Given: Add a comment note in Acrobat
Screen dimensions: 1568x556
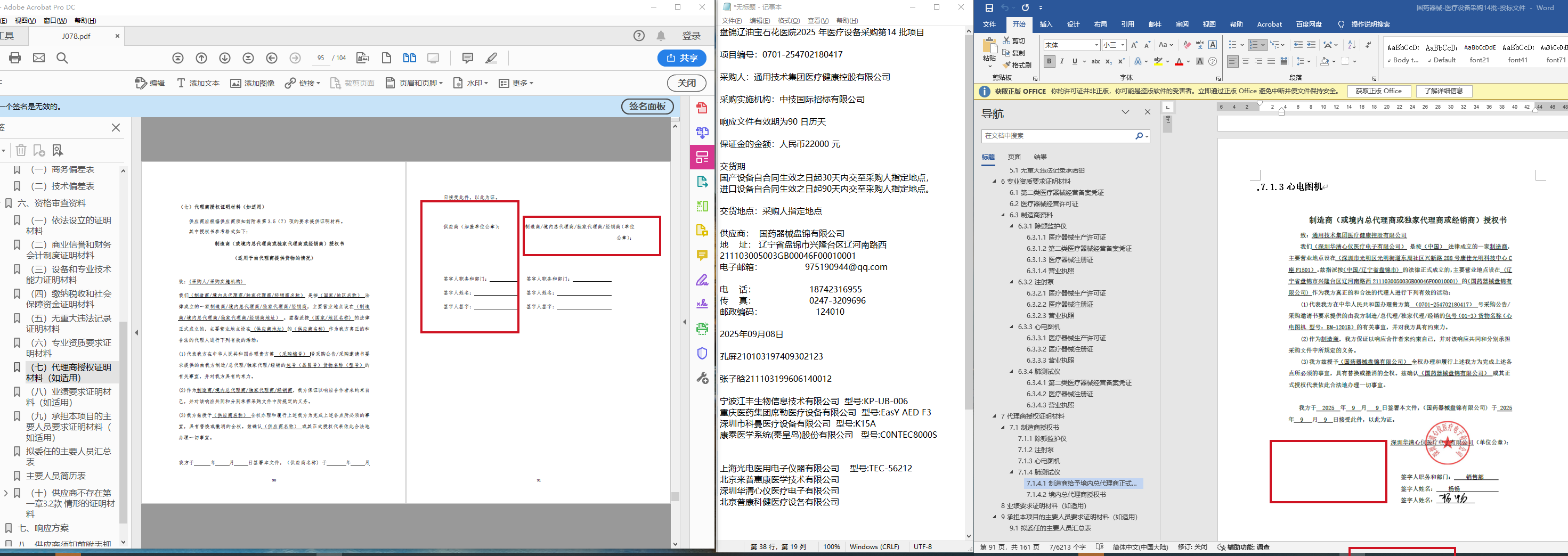Looking at the screenshot, I should point(467,58).
